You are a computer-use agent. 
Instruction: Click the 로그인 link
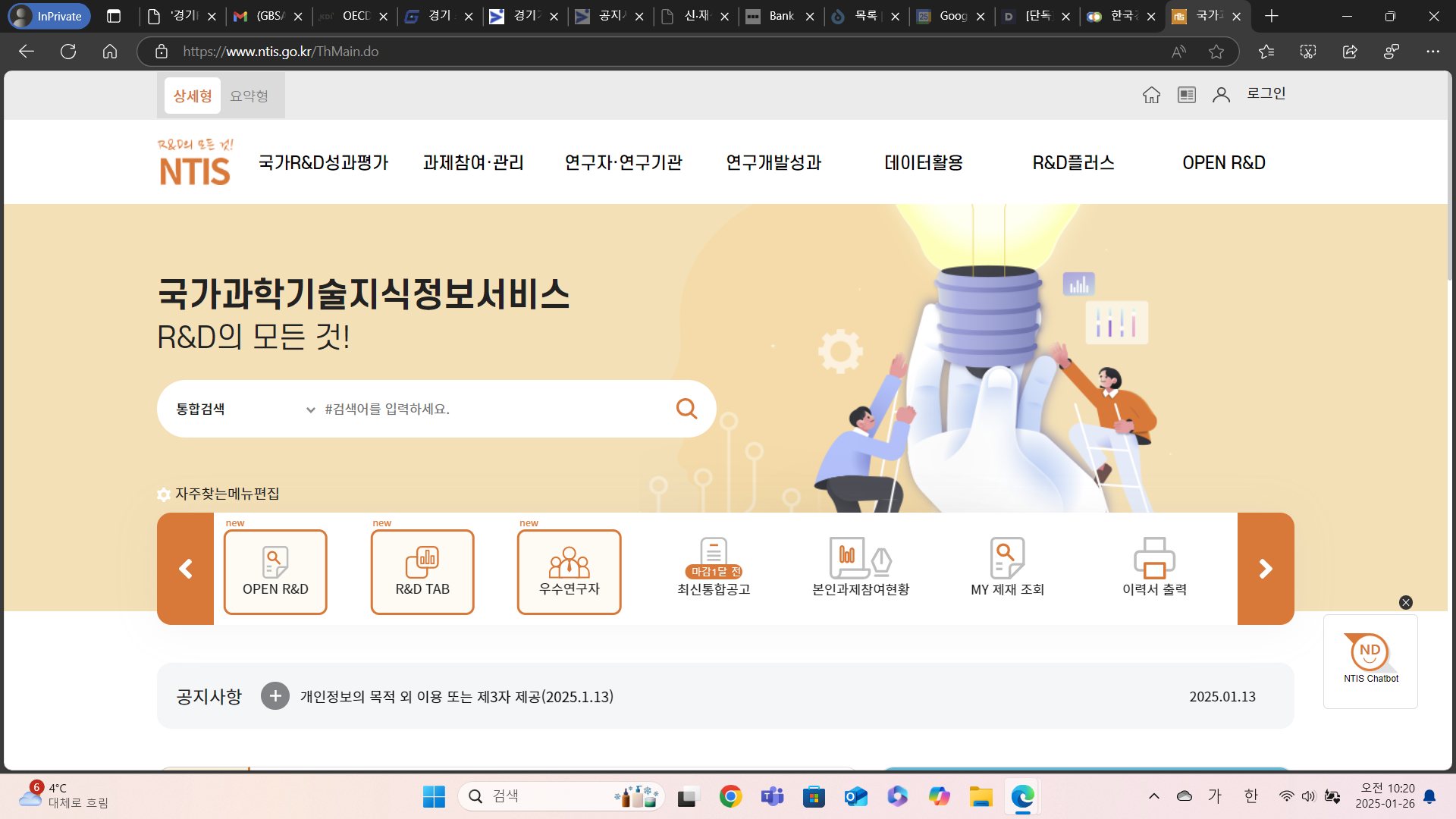1266,93
